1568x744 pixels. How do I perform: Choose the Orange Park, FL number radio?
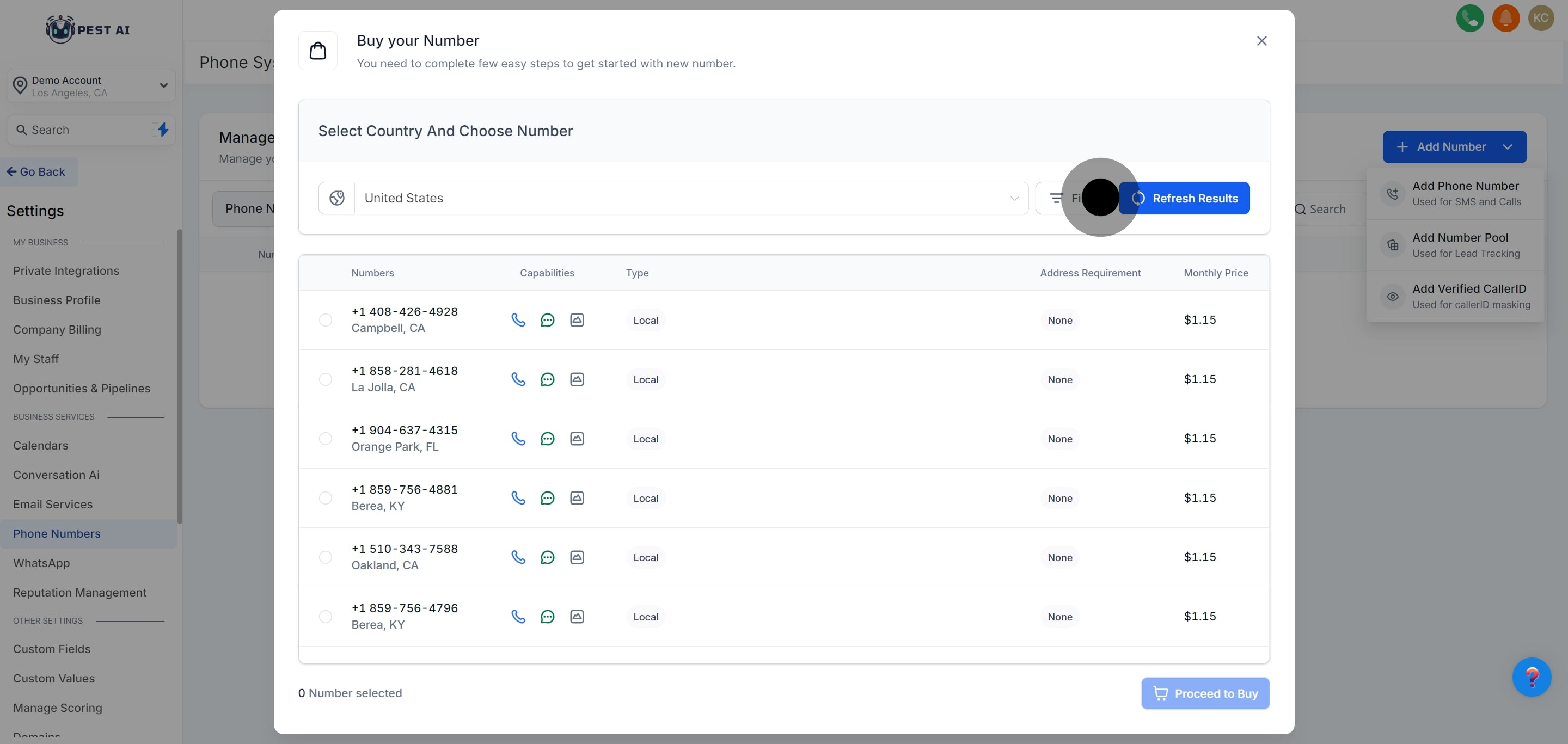click(x=326, y=439)
